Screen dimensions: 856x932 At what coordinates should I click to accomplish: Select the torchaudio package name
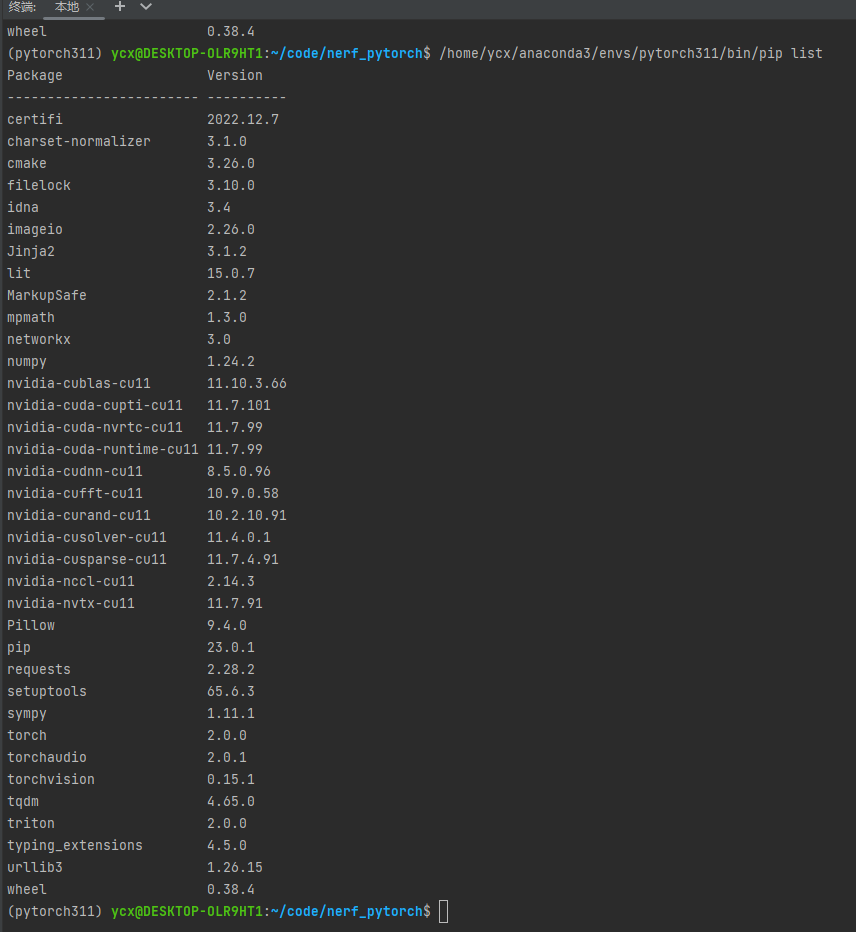point(46,757)
